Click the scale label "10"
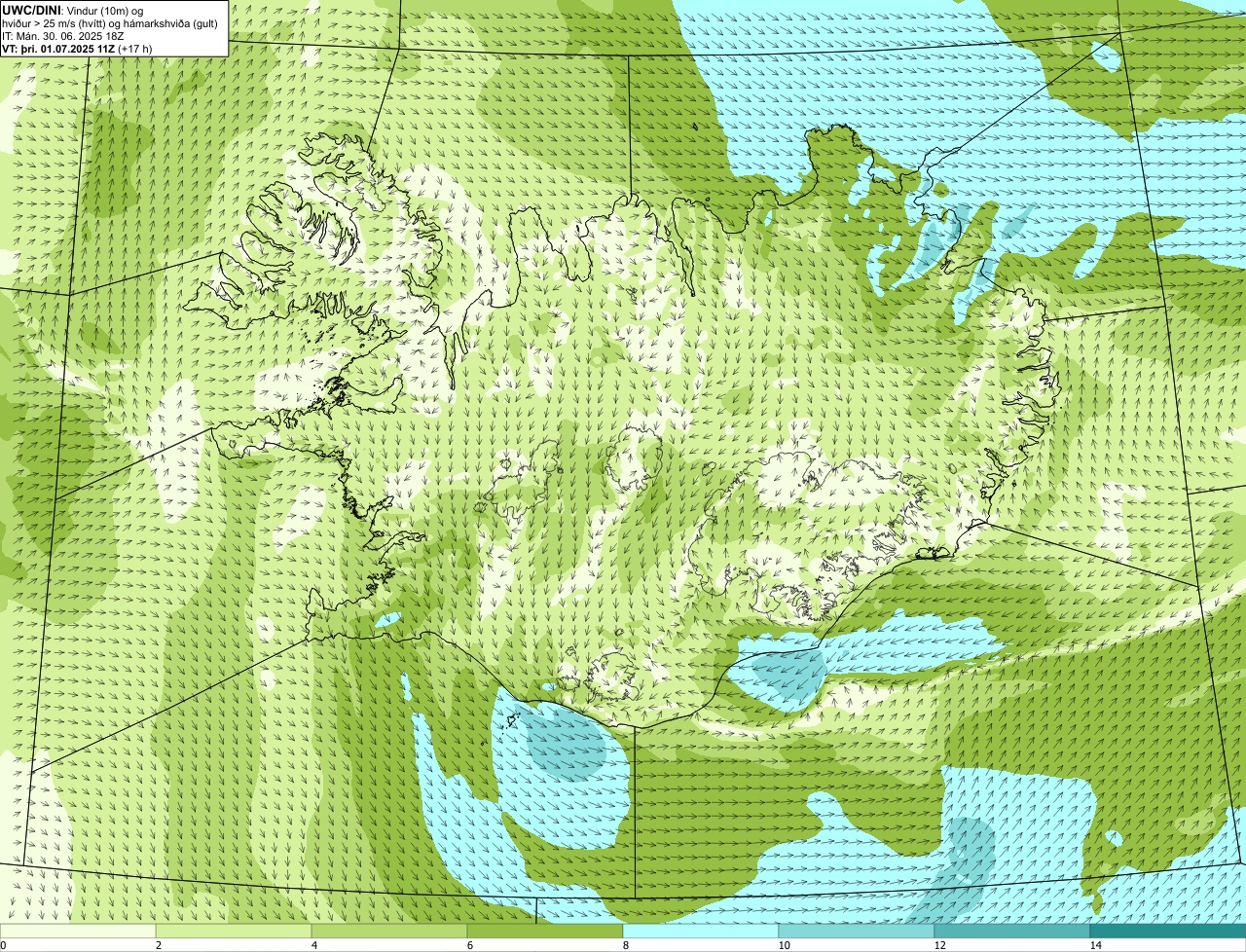This screenshot has height=952, width=1246. pos(783,945)
